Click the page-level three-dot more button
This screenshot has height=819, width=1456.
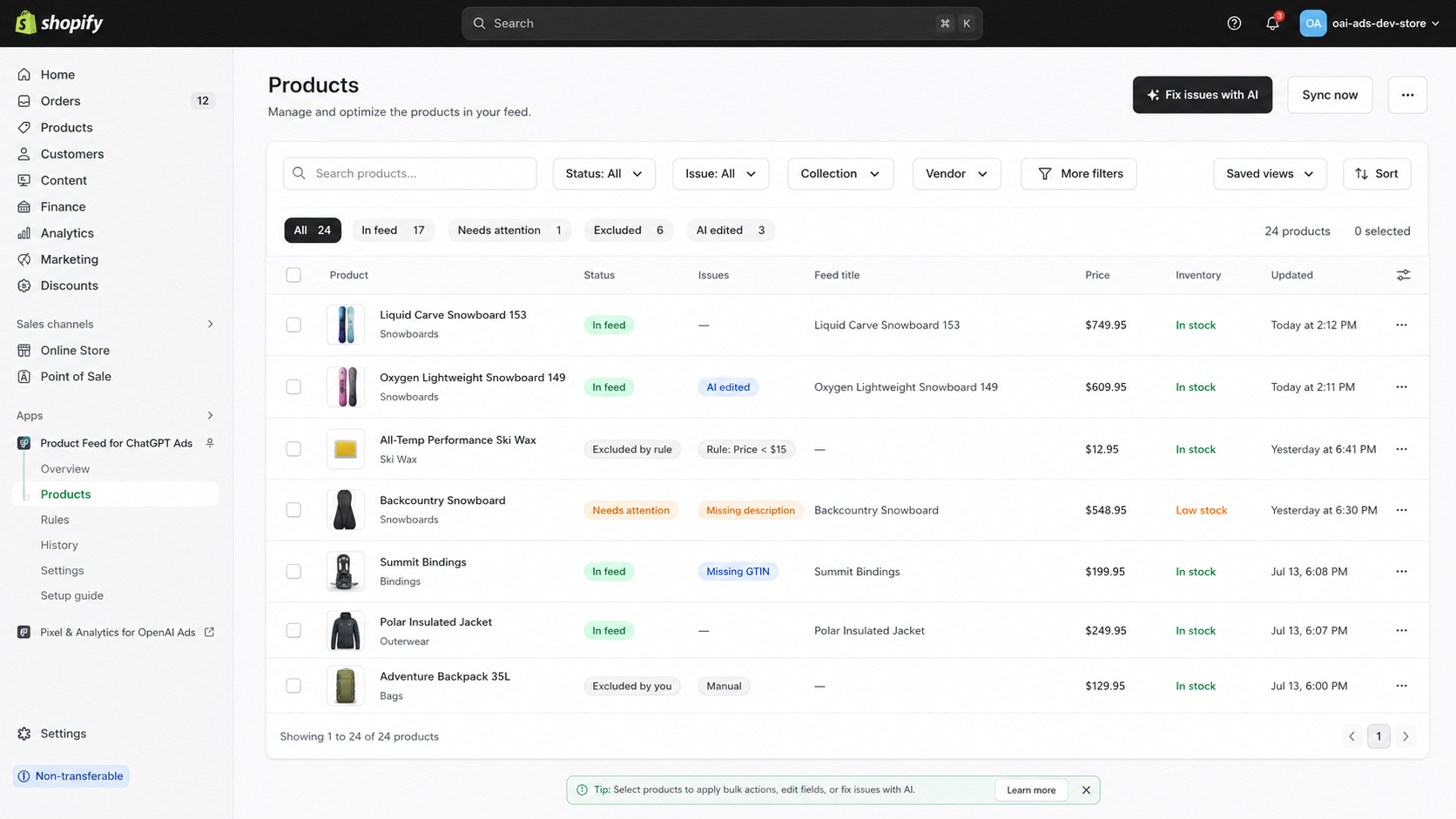click(x=1407, y=95)
